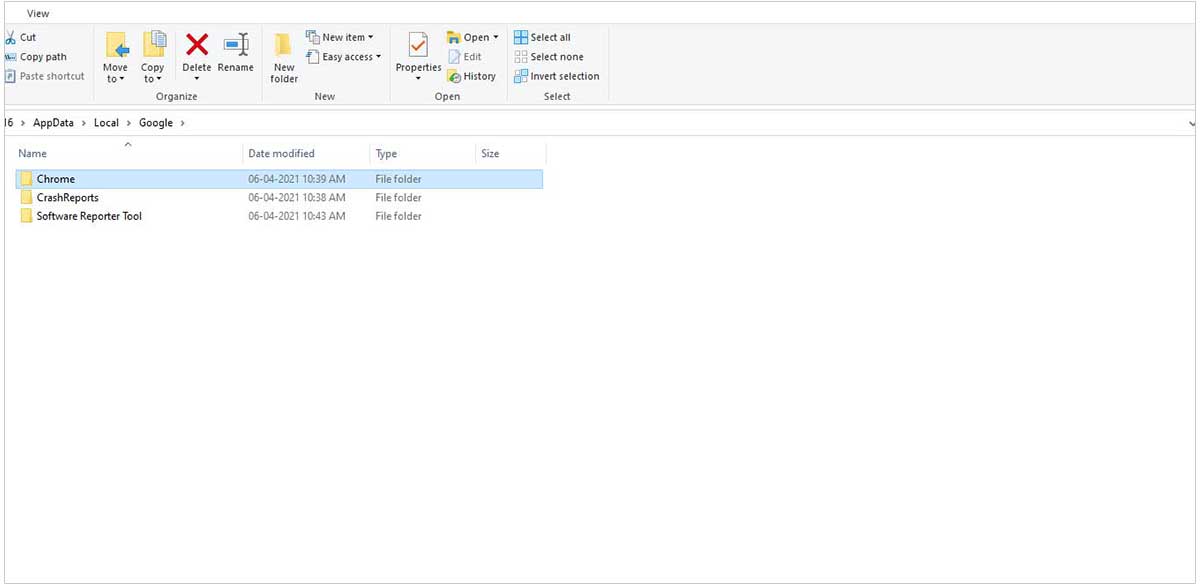The image size is (1200, 586).
Task: Click Select none in ribbon
Action: point(548,57)
